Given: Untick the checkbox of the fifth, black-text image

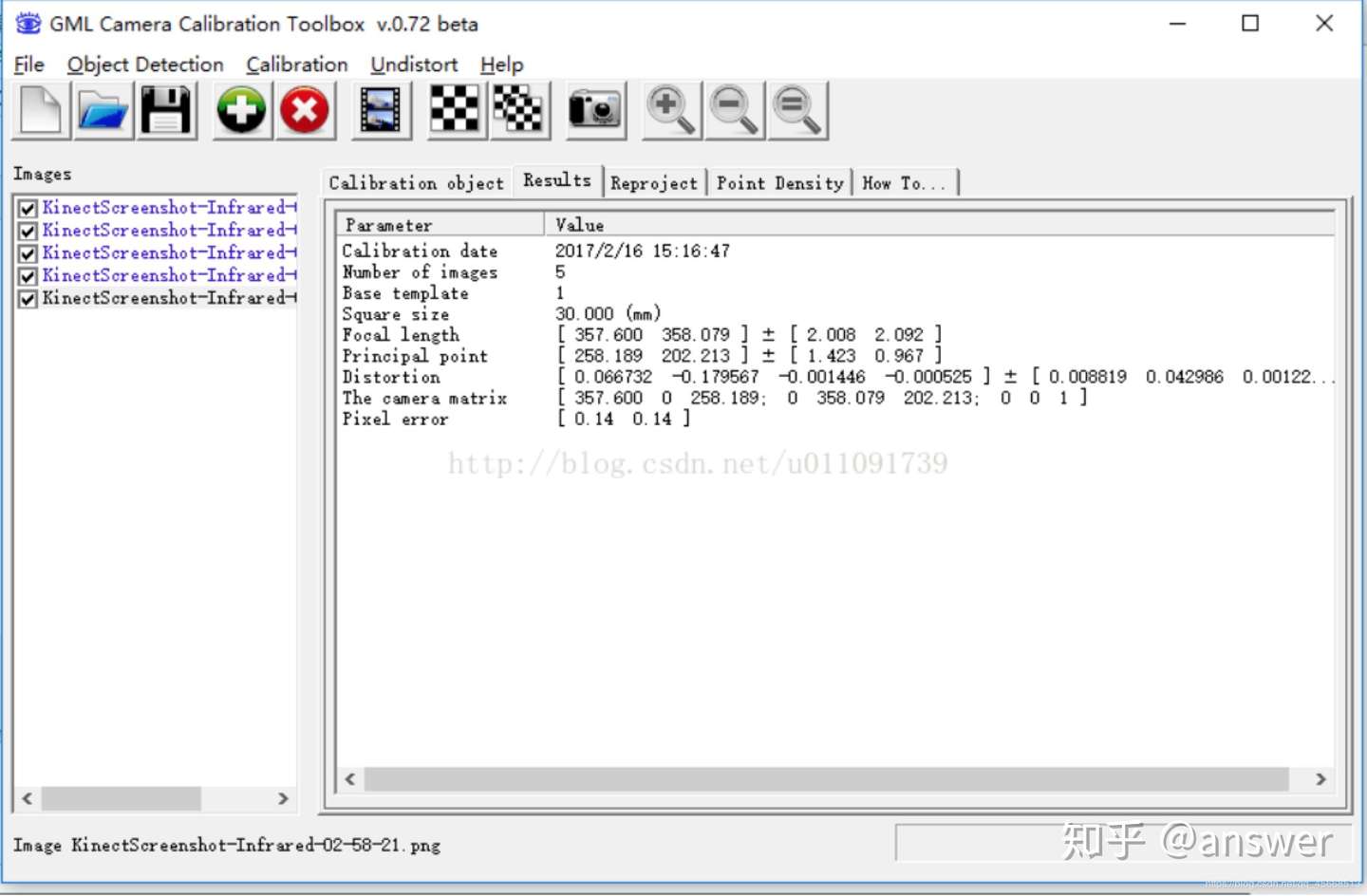Looking at the screenshot, I should coord(28,299).
